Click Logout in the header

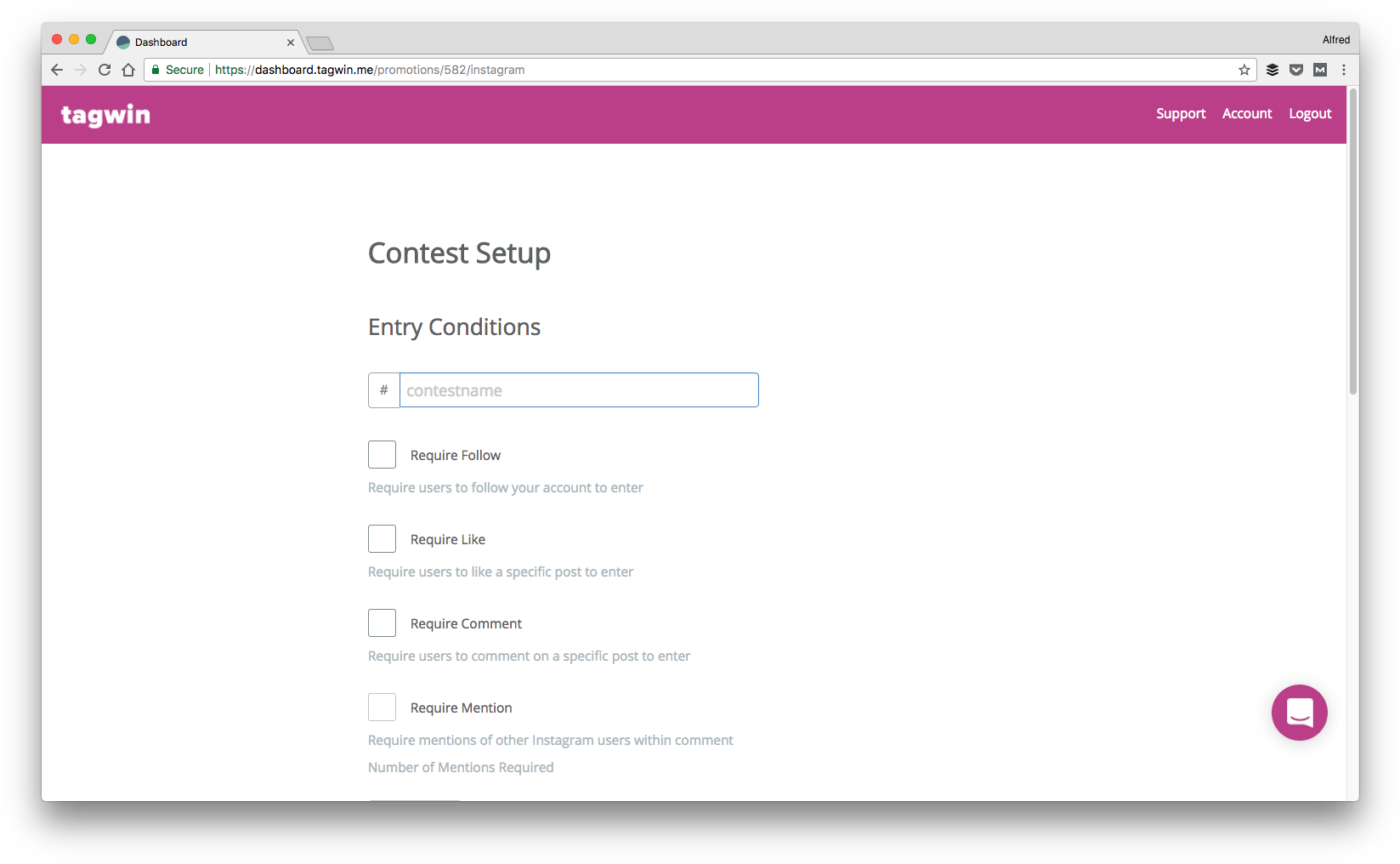pyautogui.click(x=1310, y=114)
